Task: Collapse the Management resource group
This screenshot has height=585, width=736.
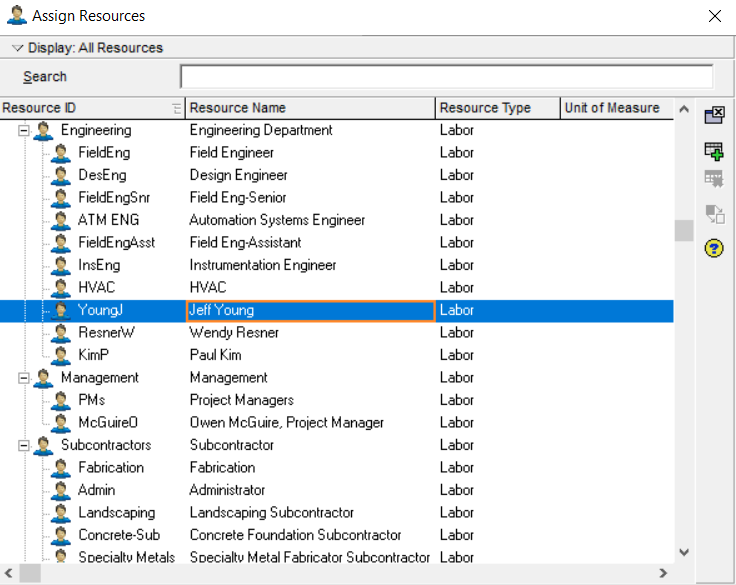Action: [x=23, y=377]
